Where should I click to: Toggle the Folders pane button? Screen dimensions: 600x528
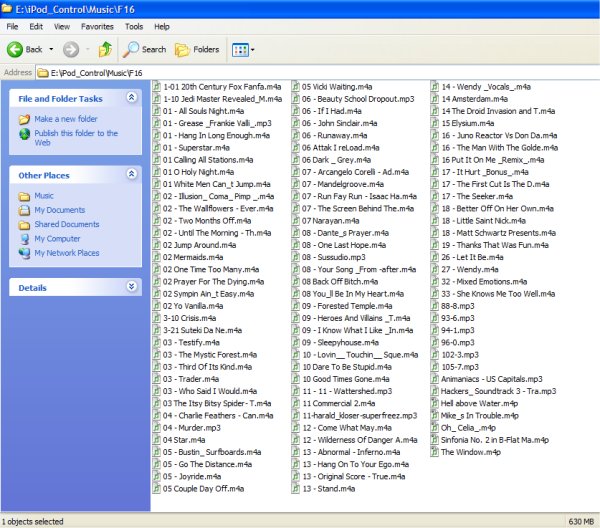pos(197,49)
